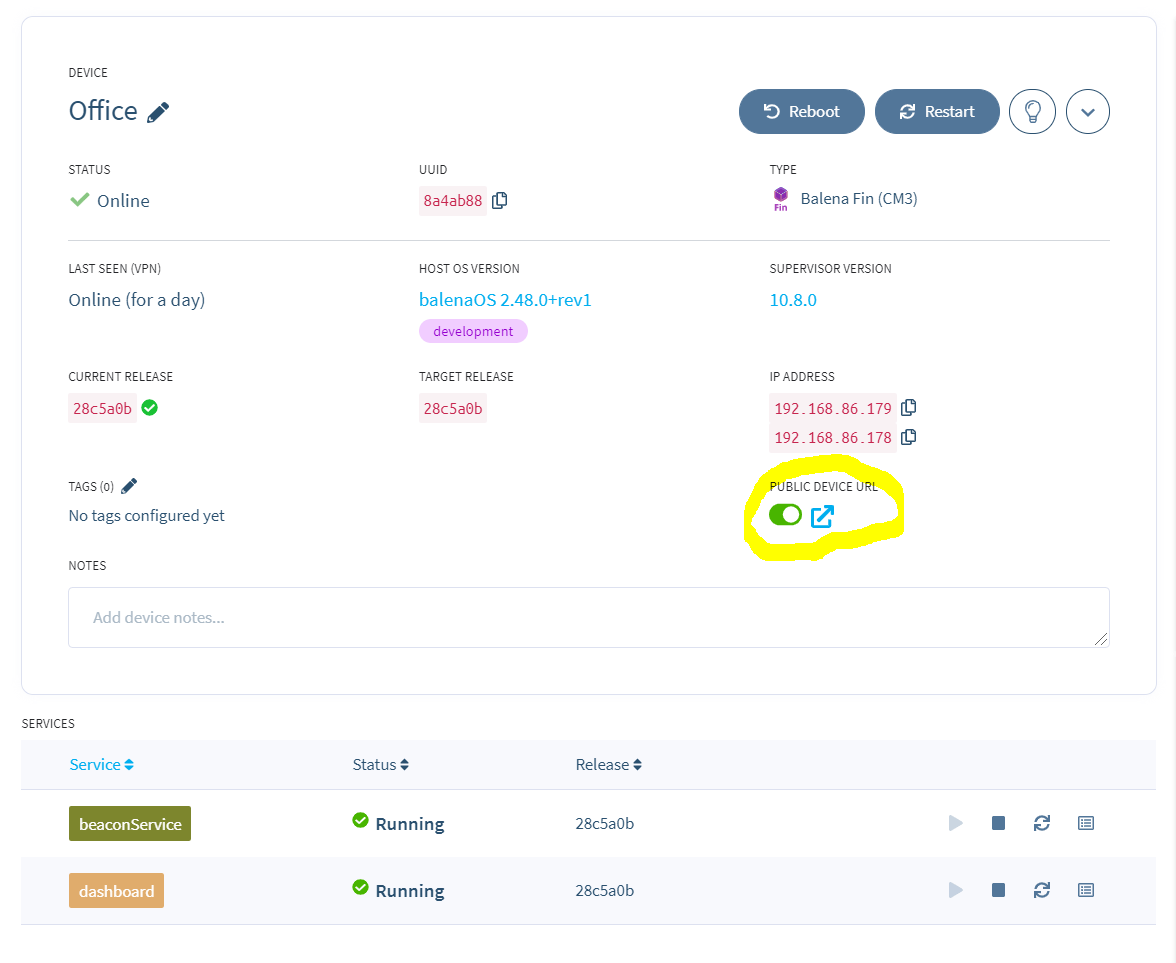Disable the Public Device URL toggle
This screenshot has height=963, width=1176.
785,515
